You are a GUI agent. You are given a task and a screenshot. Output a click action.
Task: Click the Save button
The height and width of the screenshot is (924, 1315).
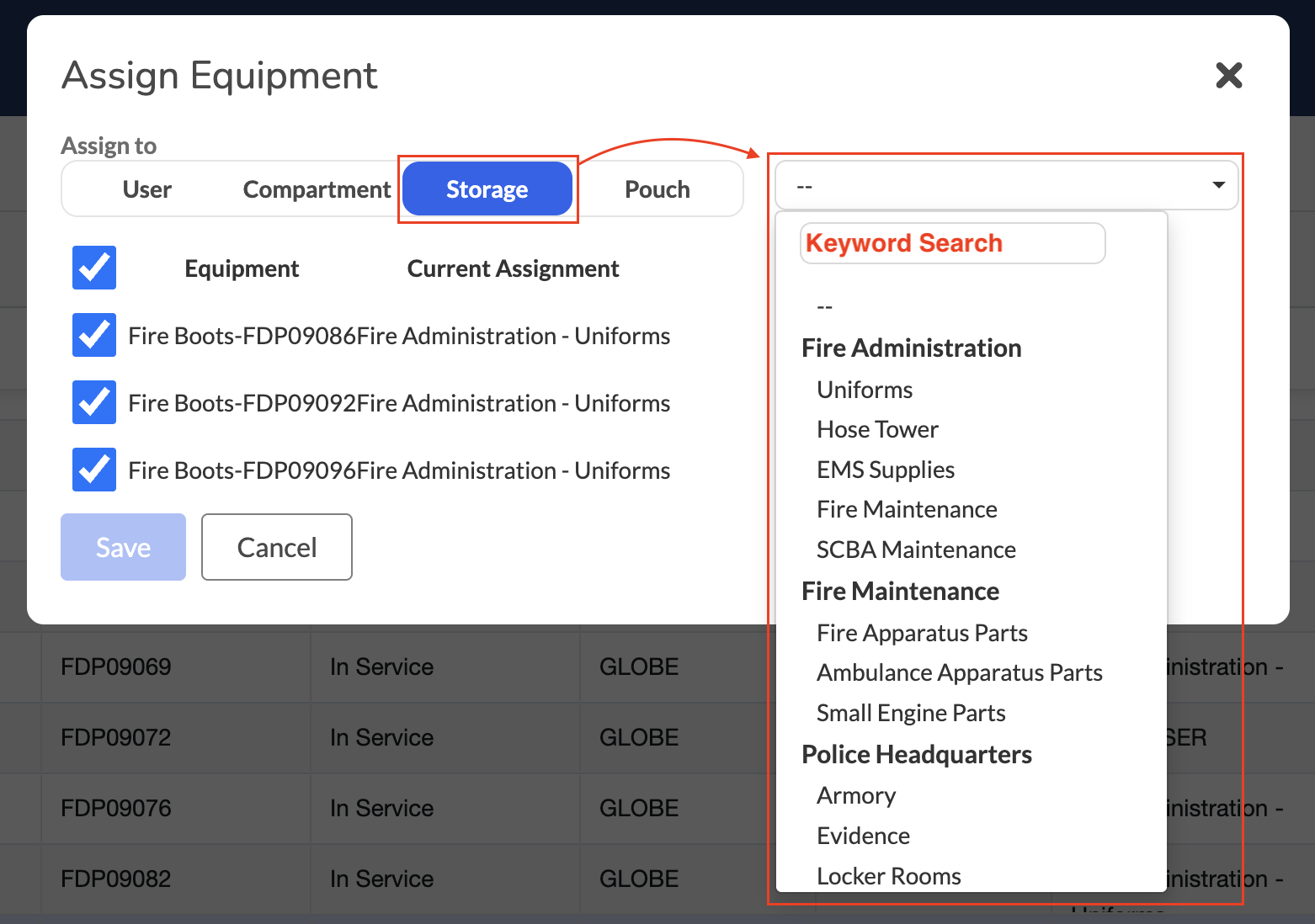(123, 547)
